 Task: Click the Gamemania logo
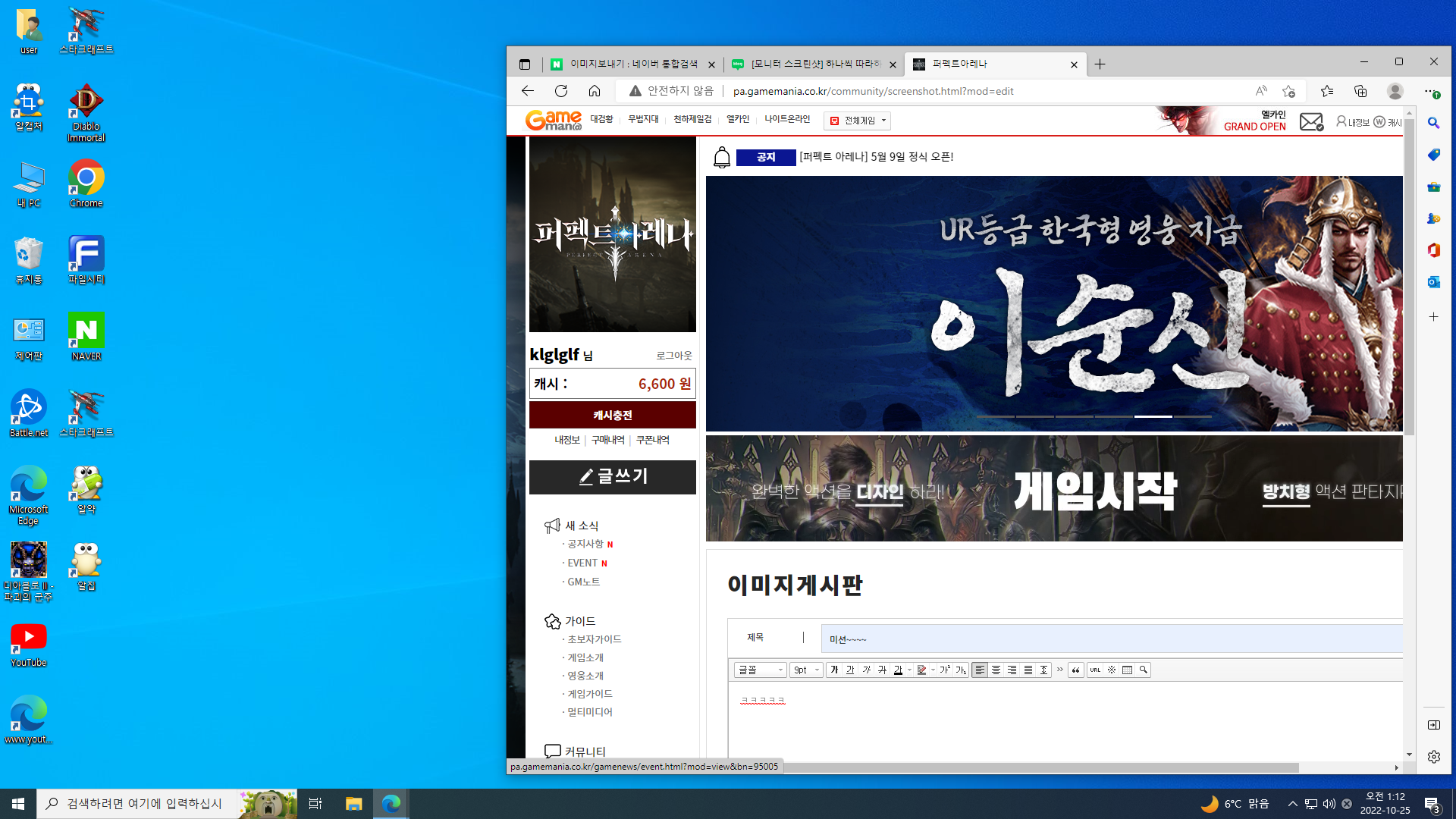(x=554, y=120)
